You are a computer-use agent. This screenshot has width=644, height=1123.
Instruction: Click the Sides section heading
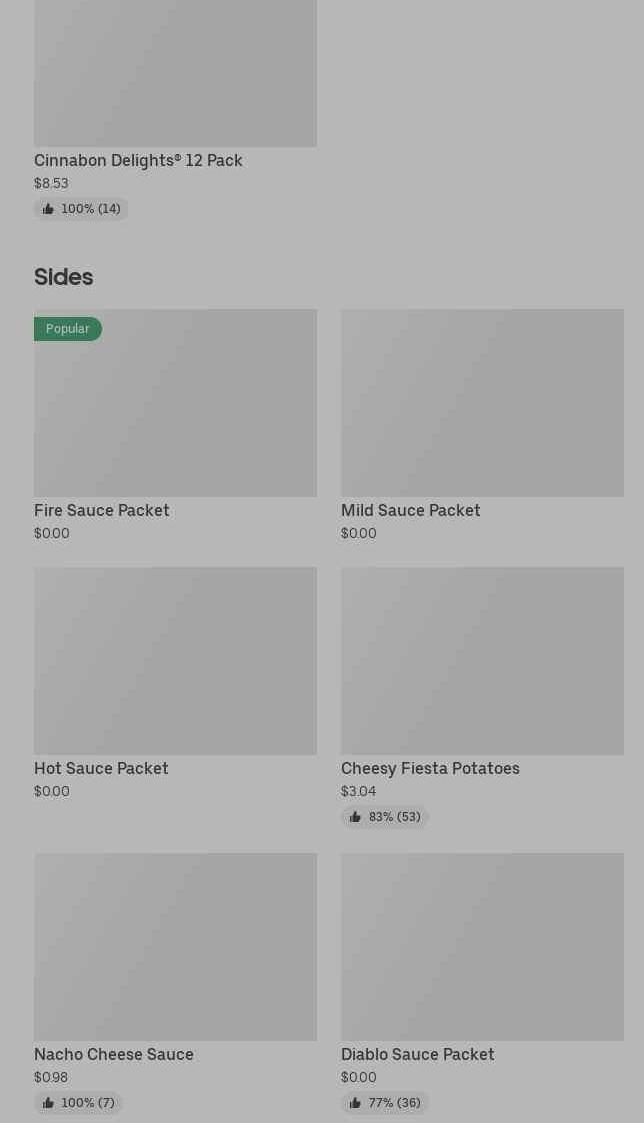pos(63,277)
